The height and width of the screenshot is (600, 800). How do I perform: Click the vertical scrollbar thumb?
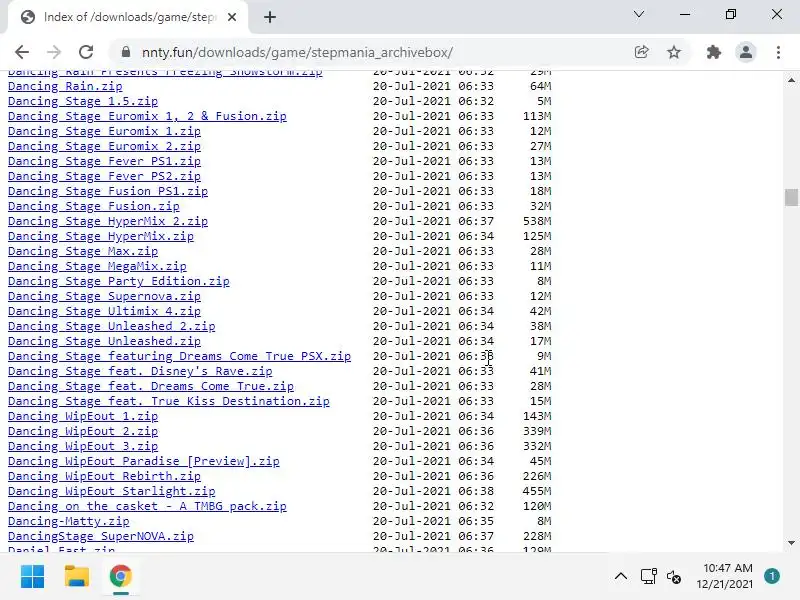point(791,197)
